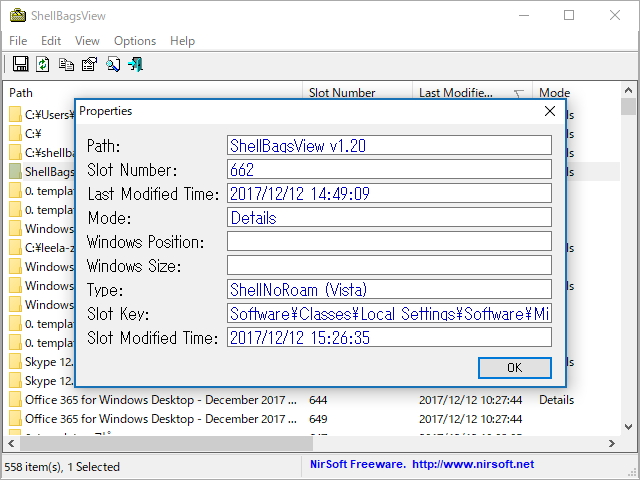Open the Options menu

(135, 41)
